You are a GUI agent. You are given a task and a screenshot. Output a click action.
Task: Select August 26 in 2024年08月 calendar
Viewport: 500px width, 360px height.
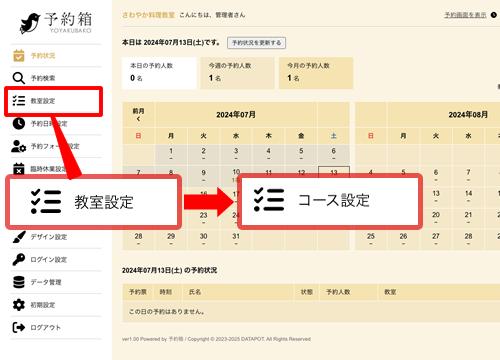click(403, 240)
